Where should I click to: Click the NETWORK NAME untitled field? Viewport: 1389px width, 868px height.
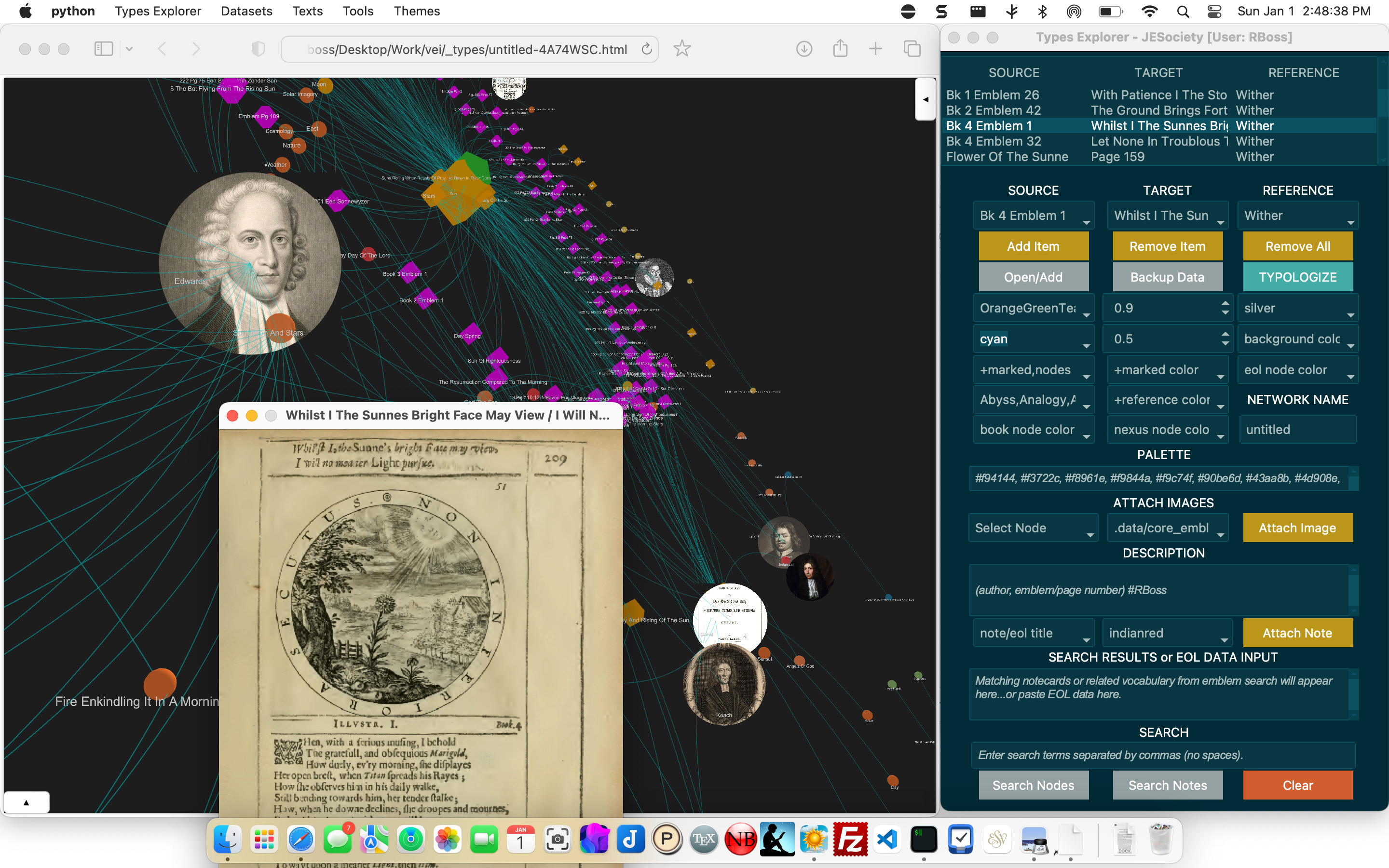tap(1298, 430)
